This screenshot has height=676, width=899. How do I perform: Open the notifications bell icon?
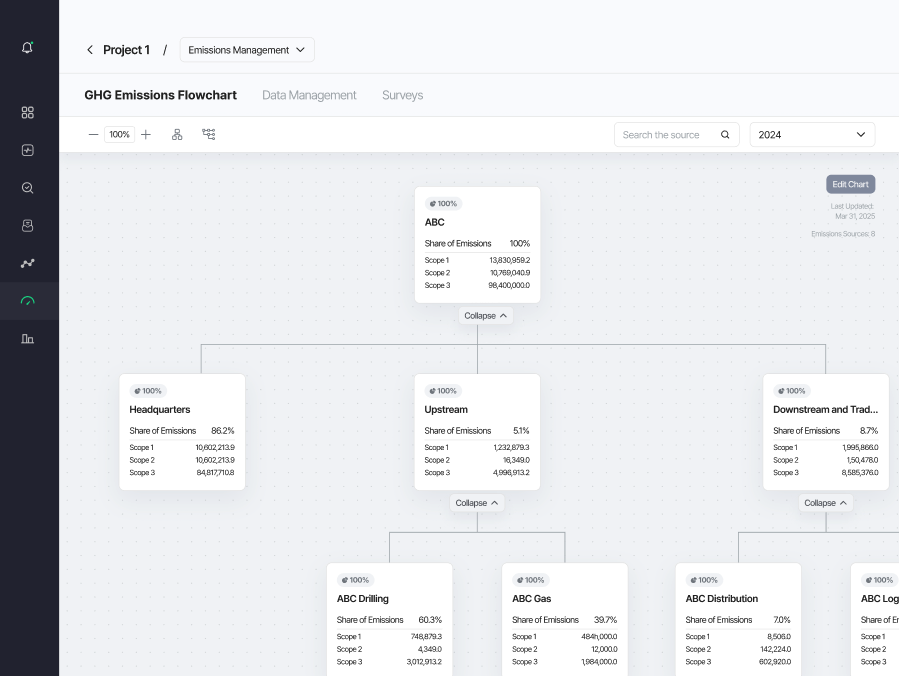28,48
